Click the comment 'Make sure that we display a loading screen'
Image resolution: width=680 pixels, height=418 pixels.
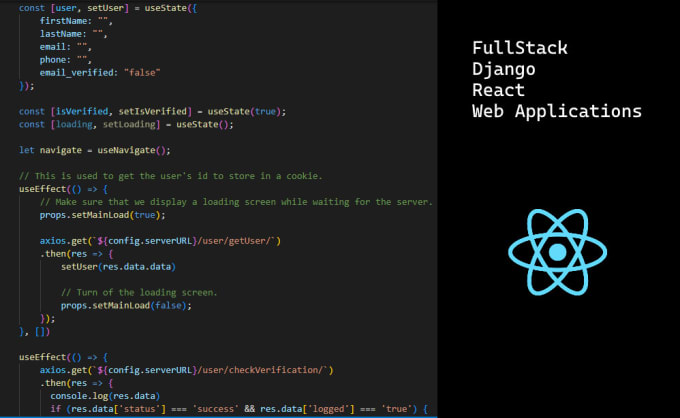(x=236, y=202)
